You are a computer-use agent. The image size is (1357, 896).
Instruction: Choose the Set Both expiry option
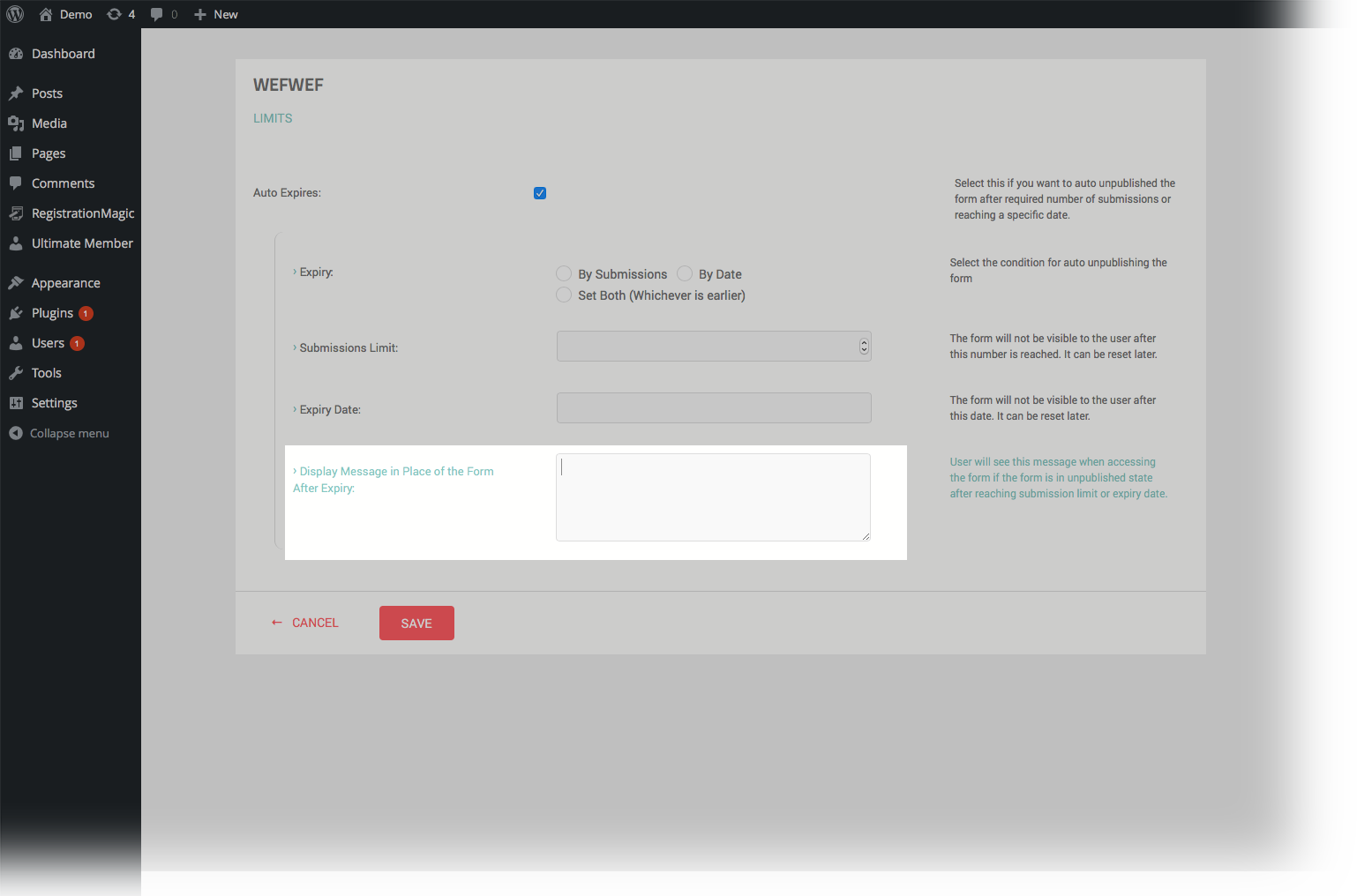(564, 295)
